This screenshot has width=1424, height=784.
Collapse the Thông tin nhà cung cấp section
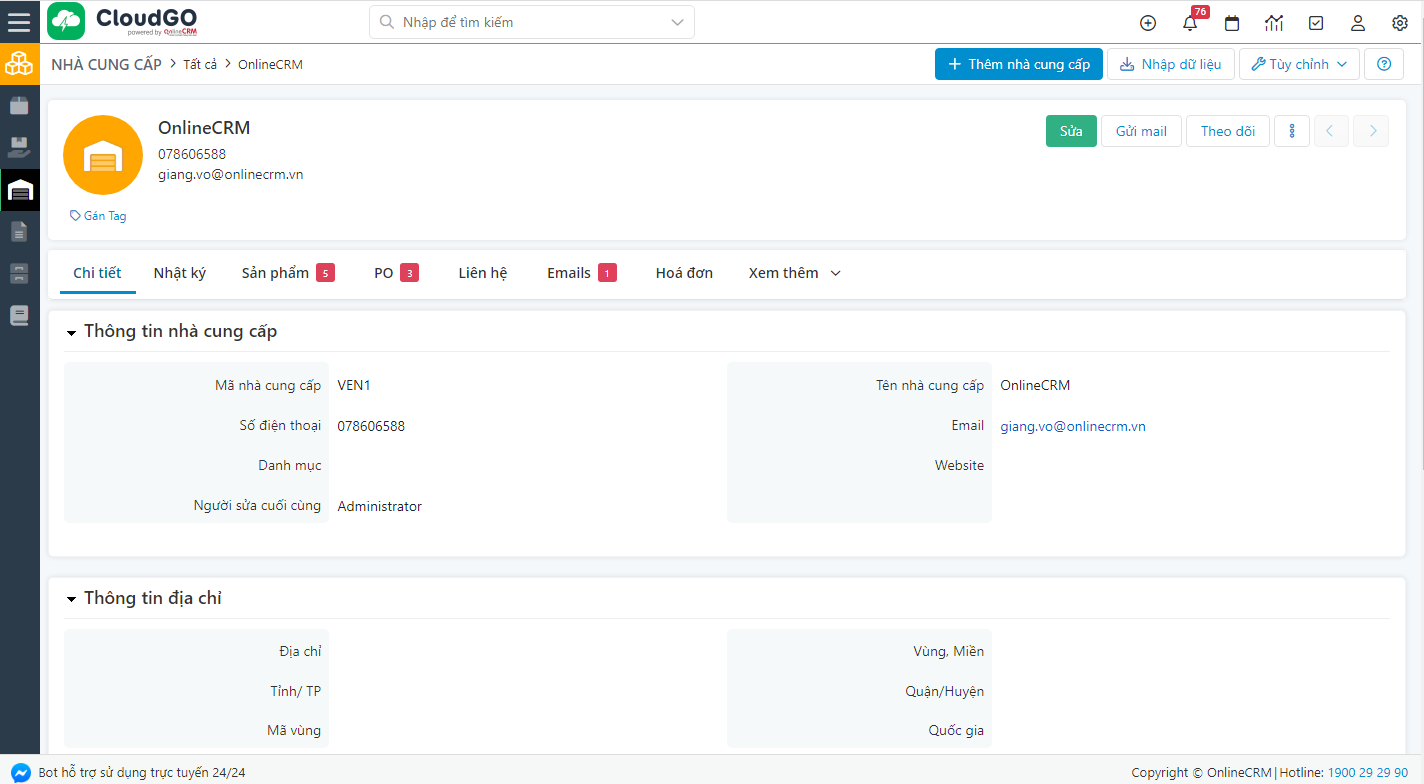pyautogui.click(x=70, y=331)
